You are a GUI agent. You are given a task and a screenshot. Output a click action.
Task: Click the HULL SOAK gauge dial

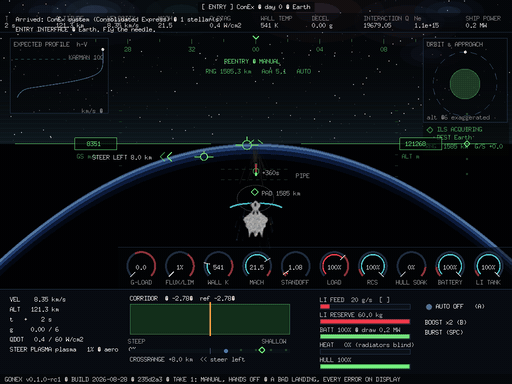tap(411, 266)
